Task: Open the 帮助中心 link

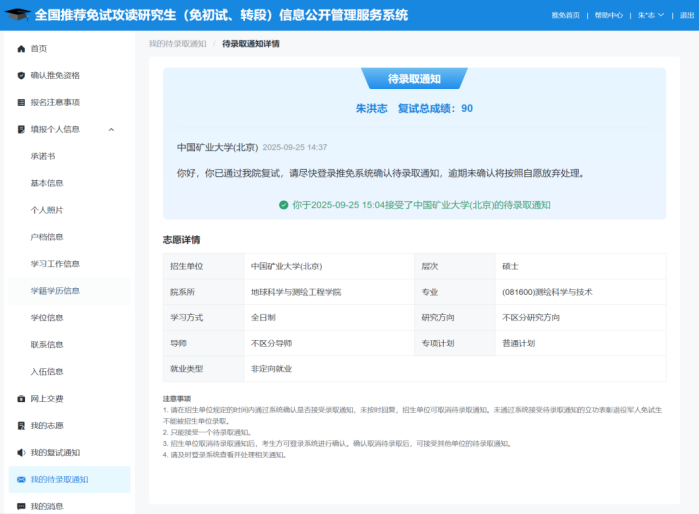Action: (x=608, y=16)
